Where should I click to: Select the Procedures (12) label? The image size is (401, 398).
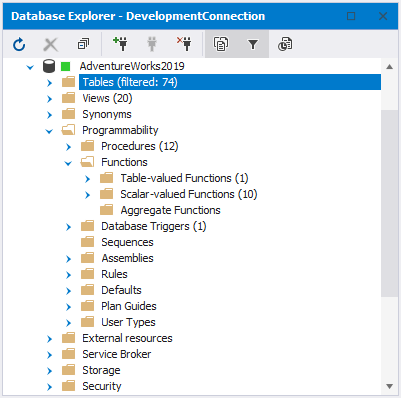click(140, 146)
